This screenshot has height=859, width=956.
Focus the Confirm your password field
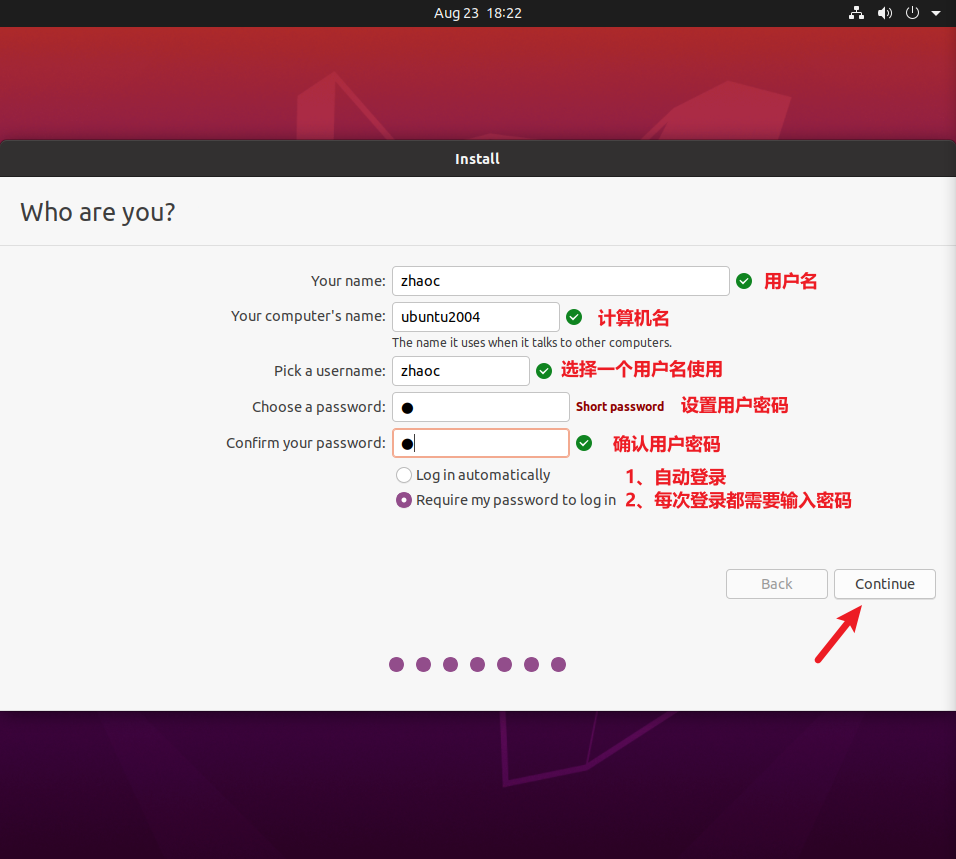coord(480,443)
